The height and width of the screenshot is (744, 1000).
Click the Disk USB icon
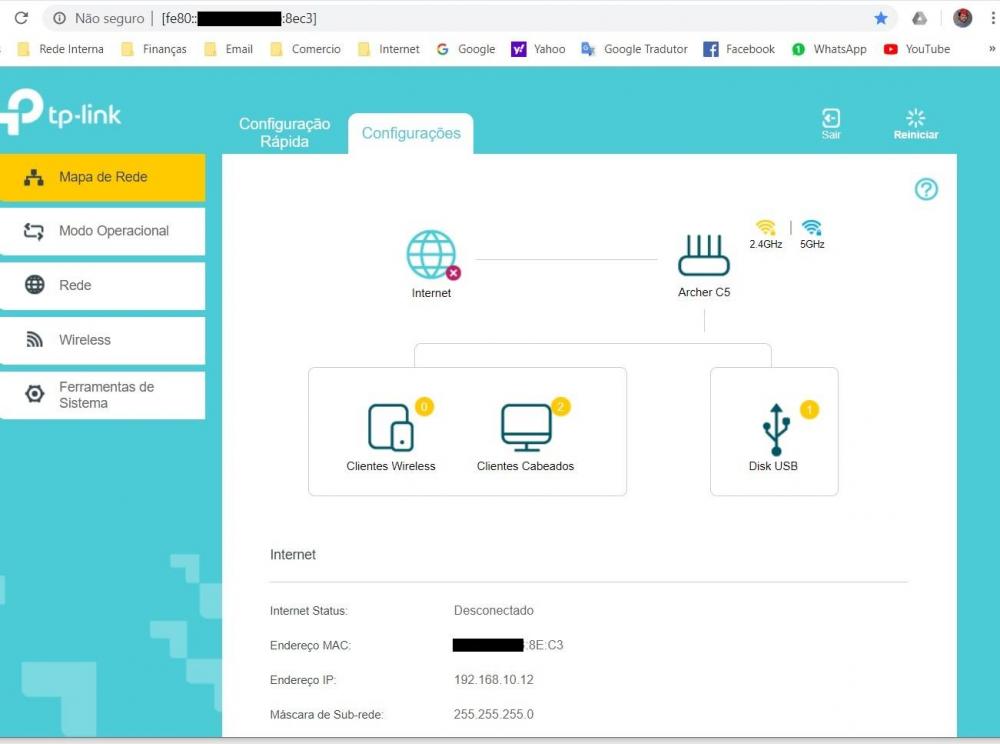(774, 429)
